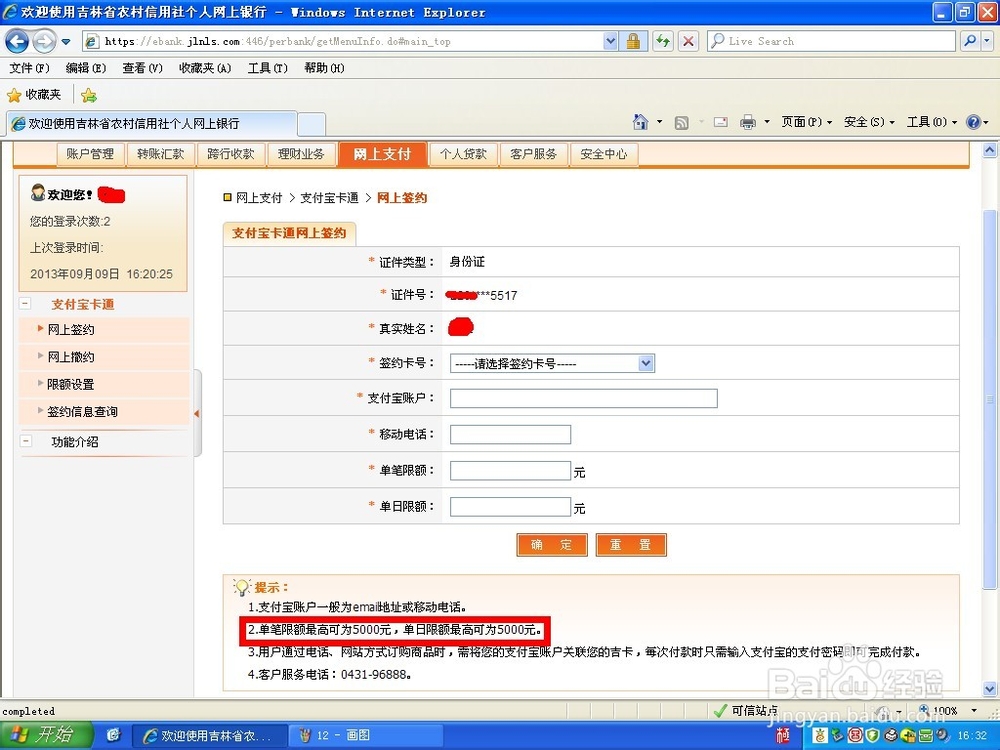This screenshot has width=1000, height=750.
Task: Open the 页面(P) command bar dropdown
Action: (806, 122)
